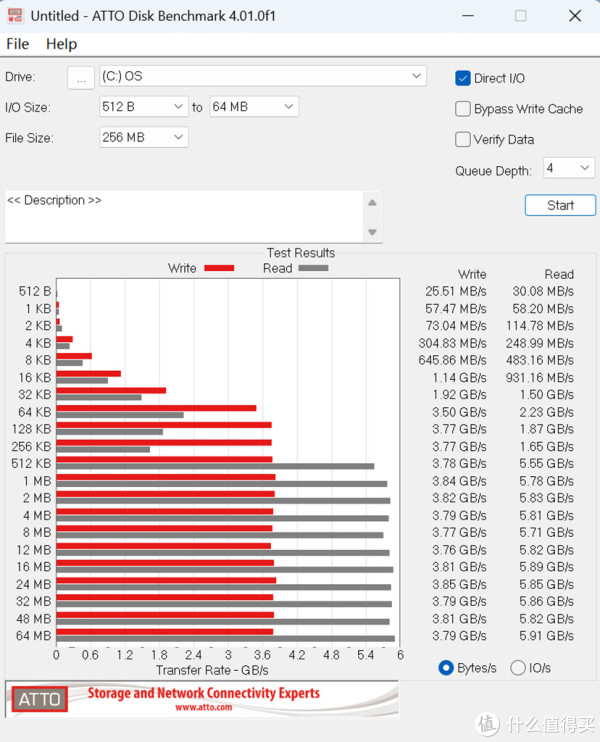Open the File Size 256 MB dropdown
600x742 pixels.
[178, 138]
